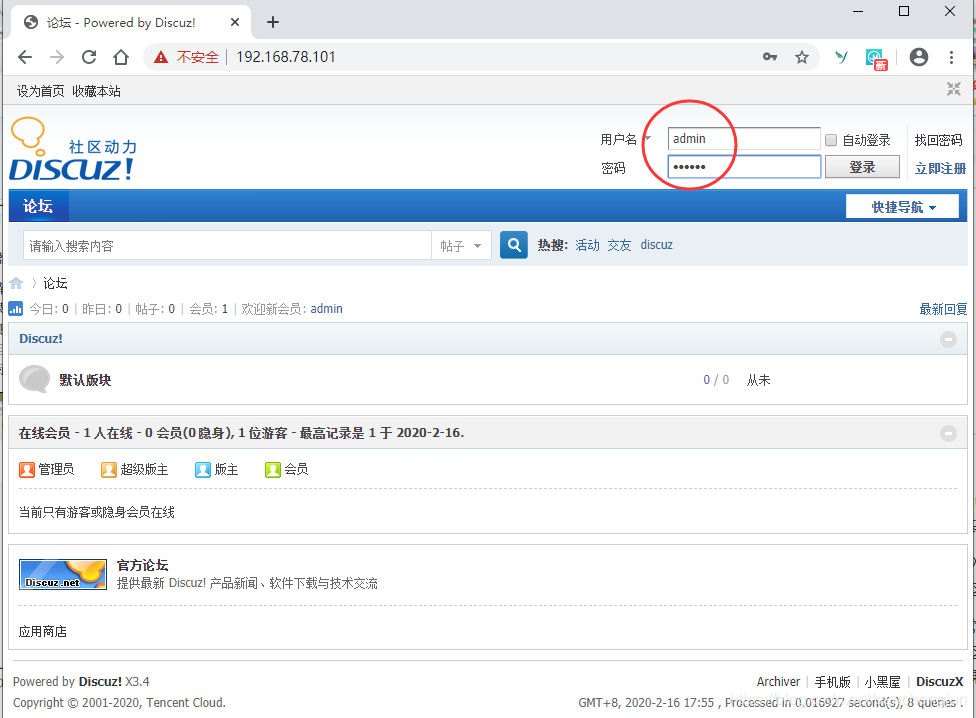Click 收藏本站 in the top header
Screen dimensions: 976x718
coord(96,90)
